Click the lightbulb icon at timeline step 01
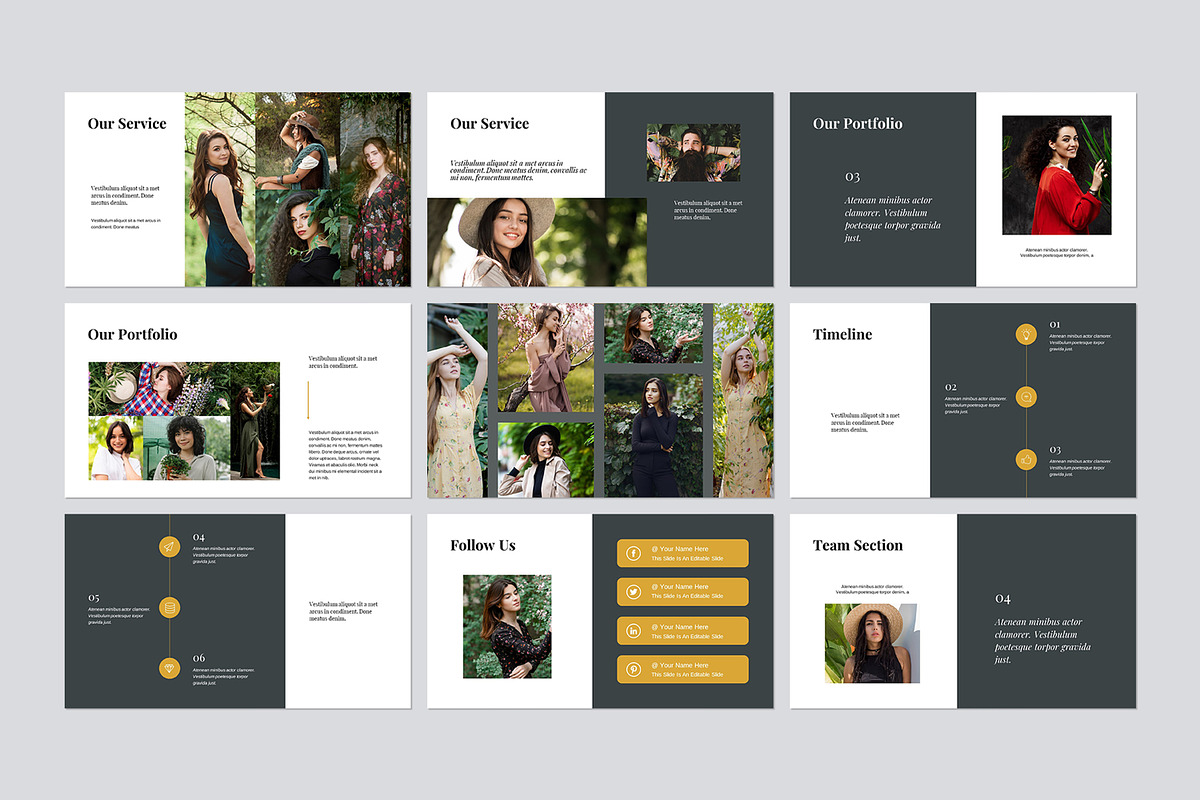This screenshot has width=1200, height=800. pyautogui.click(x=1027, y=334)
